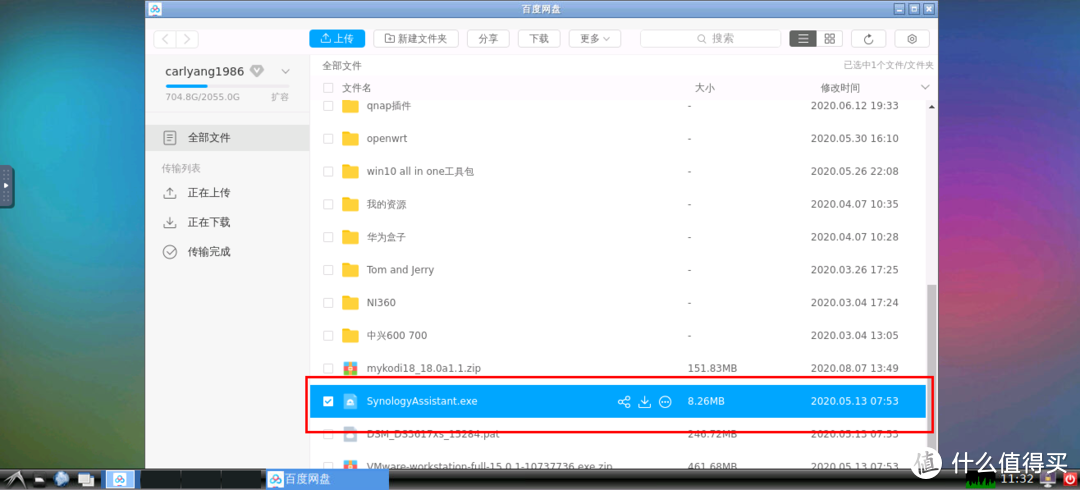This screenshot has width=1080, height=490.
Task: Open more options for SynologyAssistant.exe row
Action: coord(665,402)
